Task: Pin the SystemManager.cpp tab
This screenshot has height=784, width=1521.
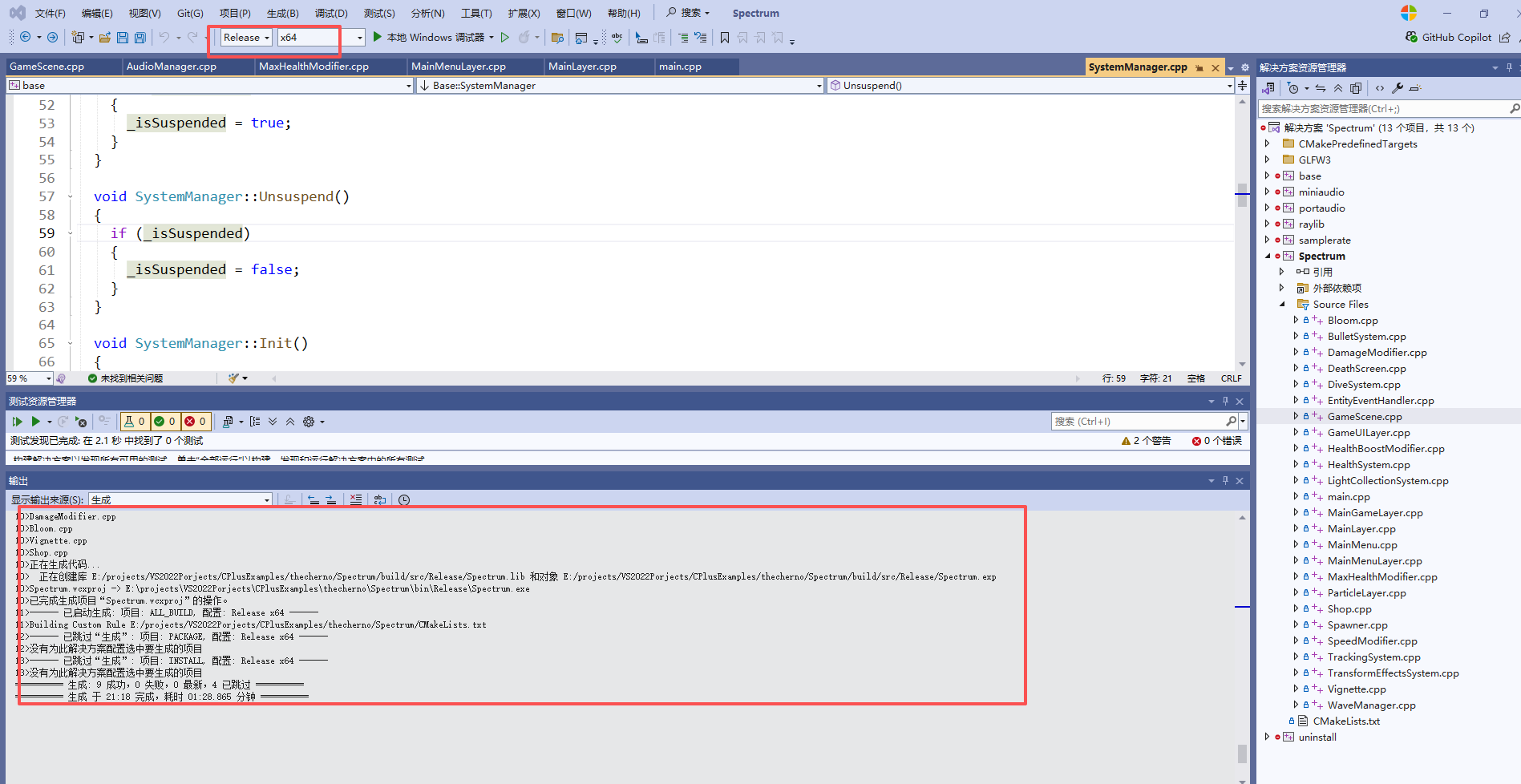Action: coord(1199,67)
